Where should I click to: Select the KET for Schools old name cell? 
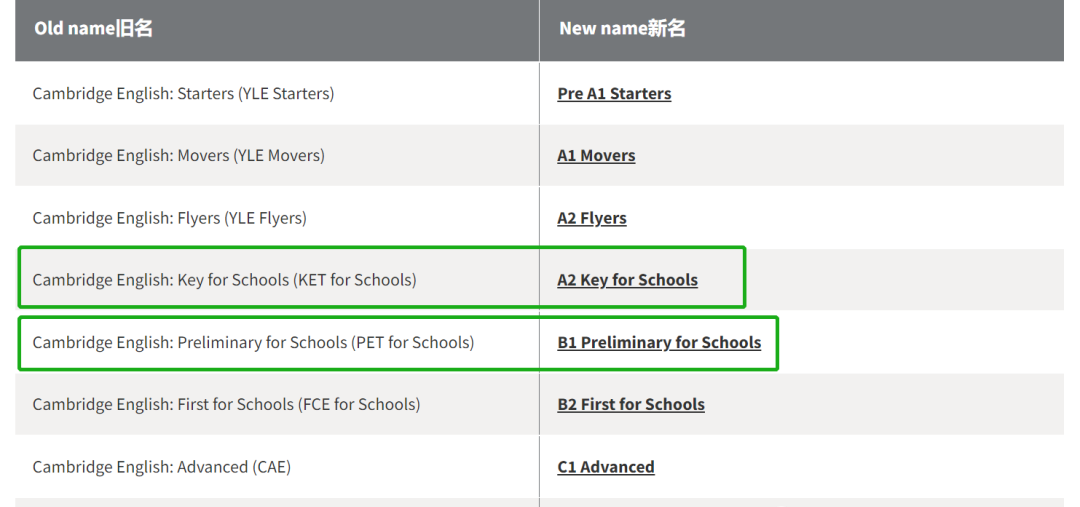(277, 280)
